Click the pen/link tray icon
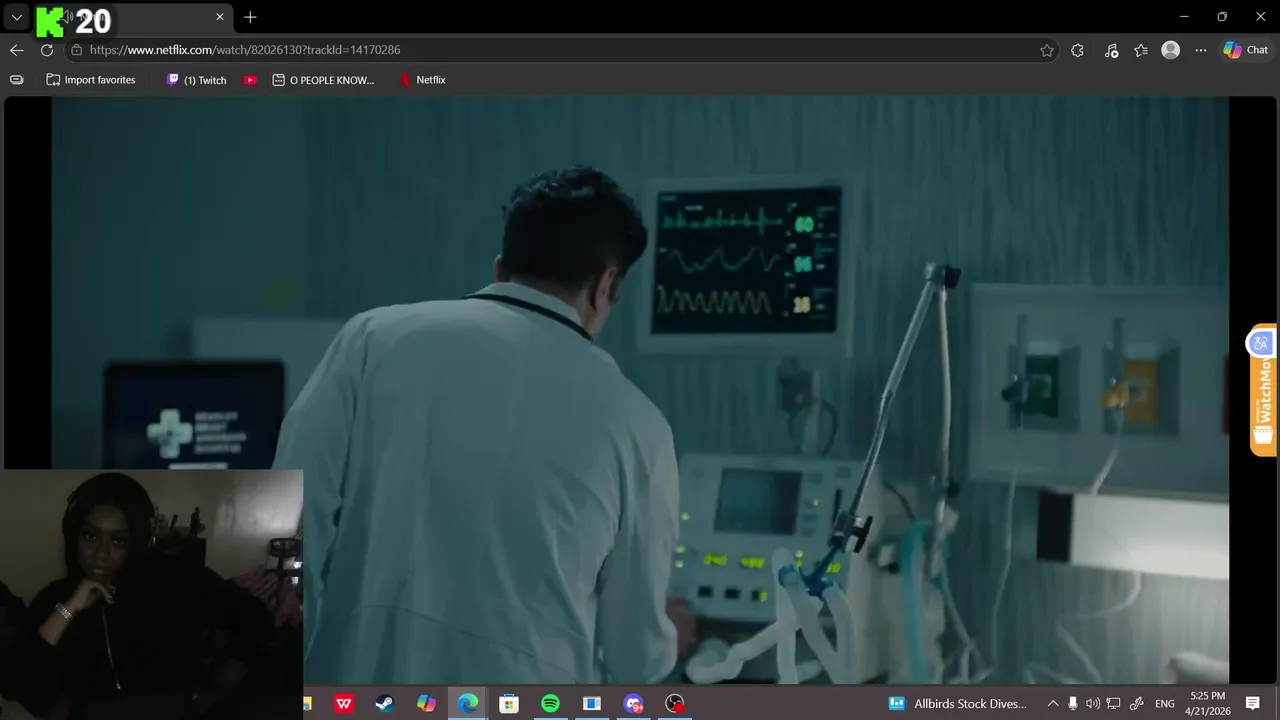 [x=1136, y=704]
